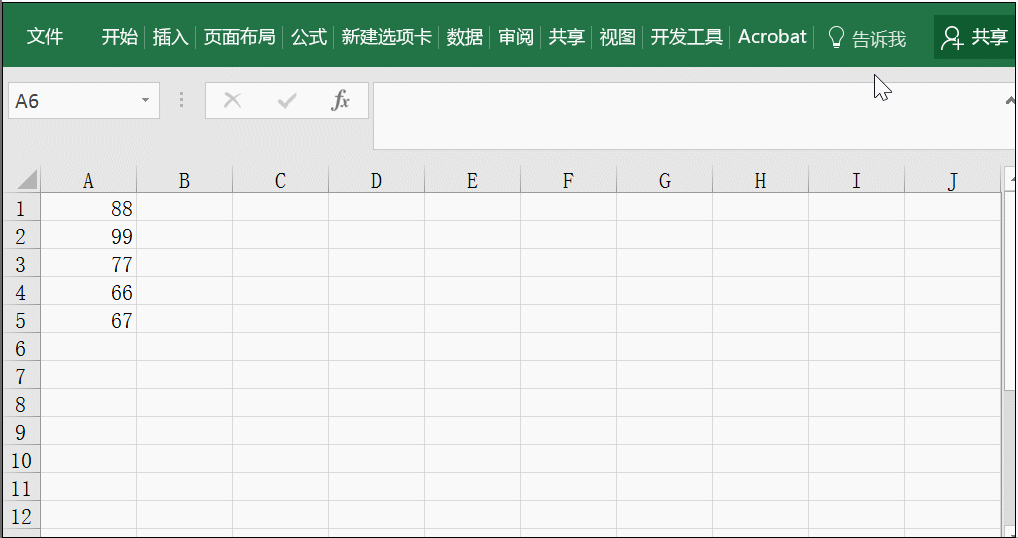Select row 12 header
The image size is (1018, 538).
coord(21,515)
